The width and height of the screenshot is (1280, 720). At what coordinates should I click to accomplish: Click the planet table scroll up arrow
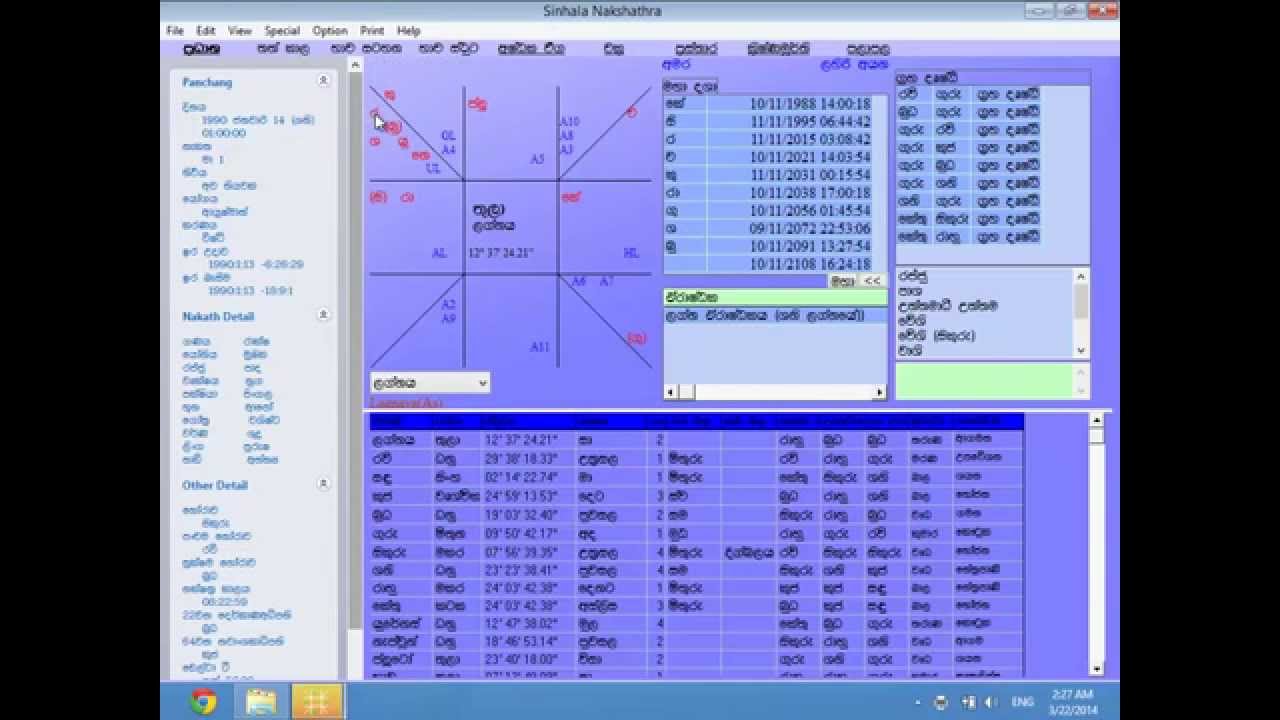1096,420
